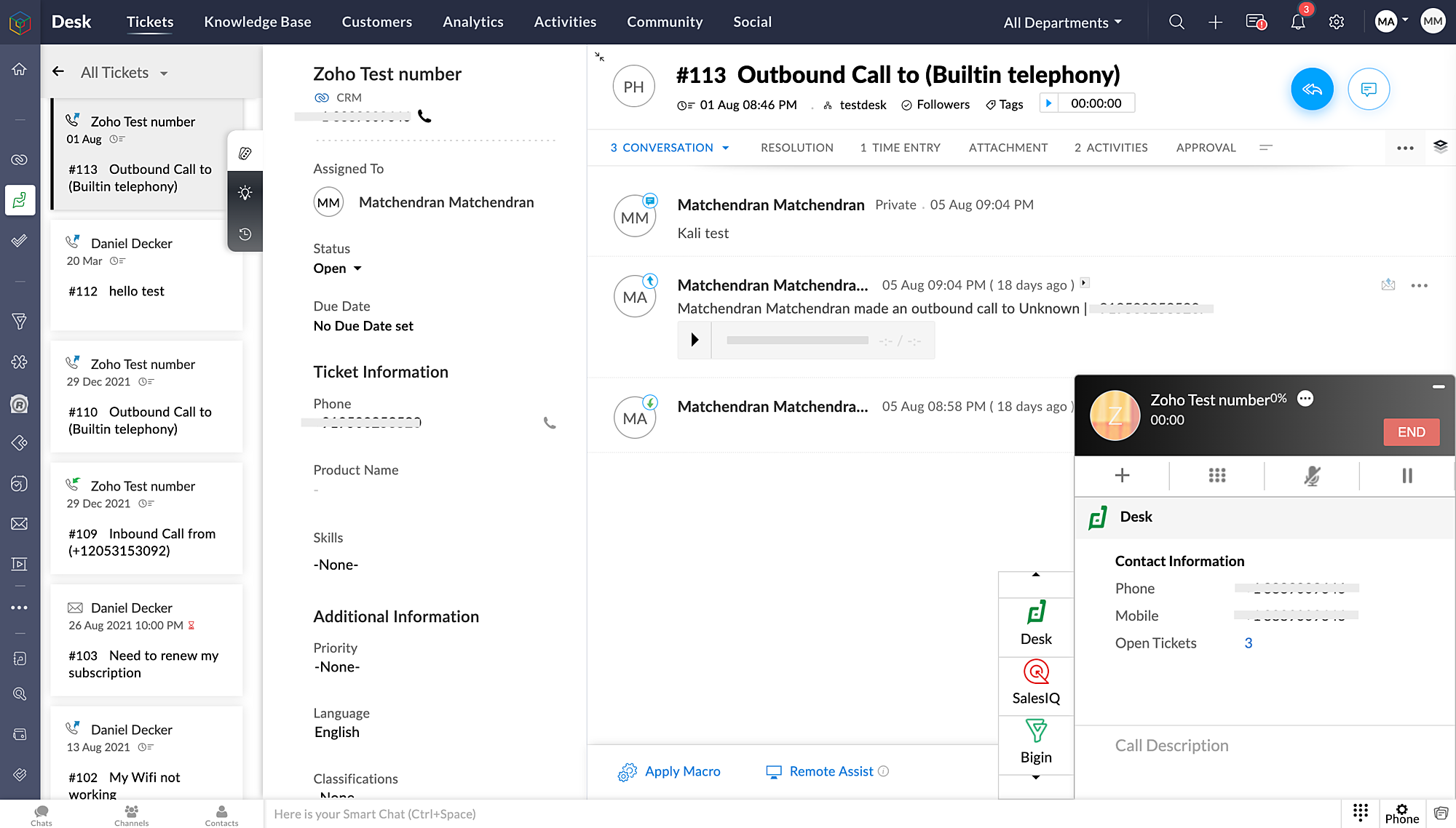Switch to the 2 Activities tab

(1111, 148)
